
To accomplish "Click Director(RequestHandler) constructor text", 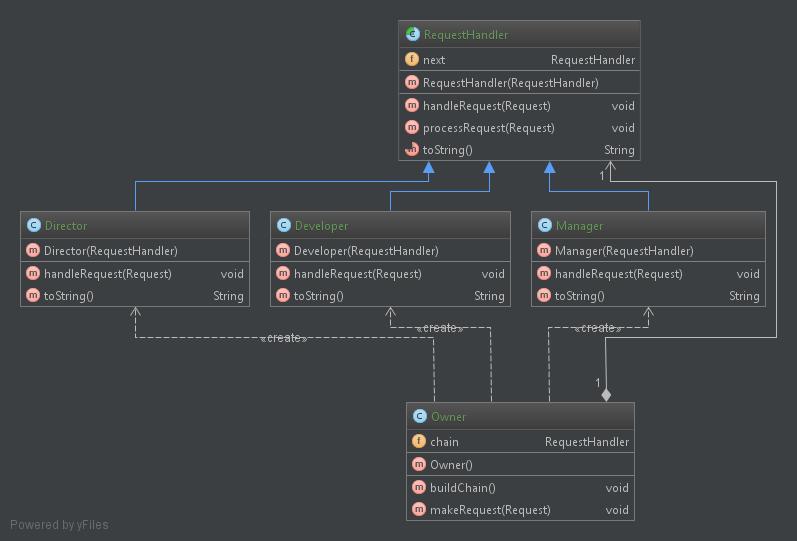I will tap(110, 251).
